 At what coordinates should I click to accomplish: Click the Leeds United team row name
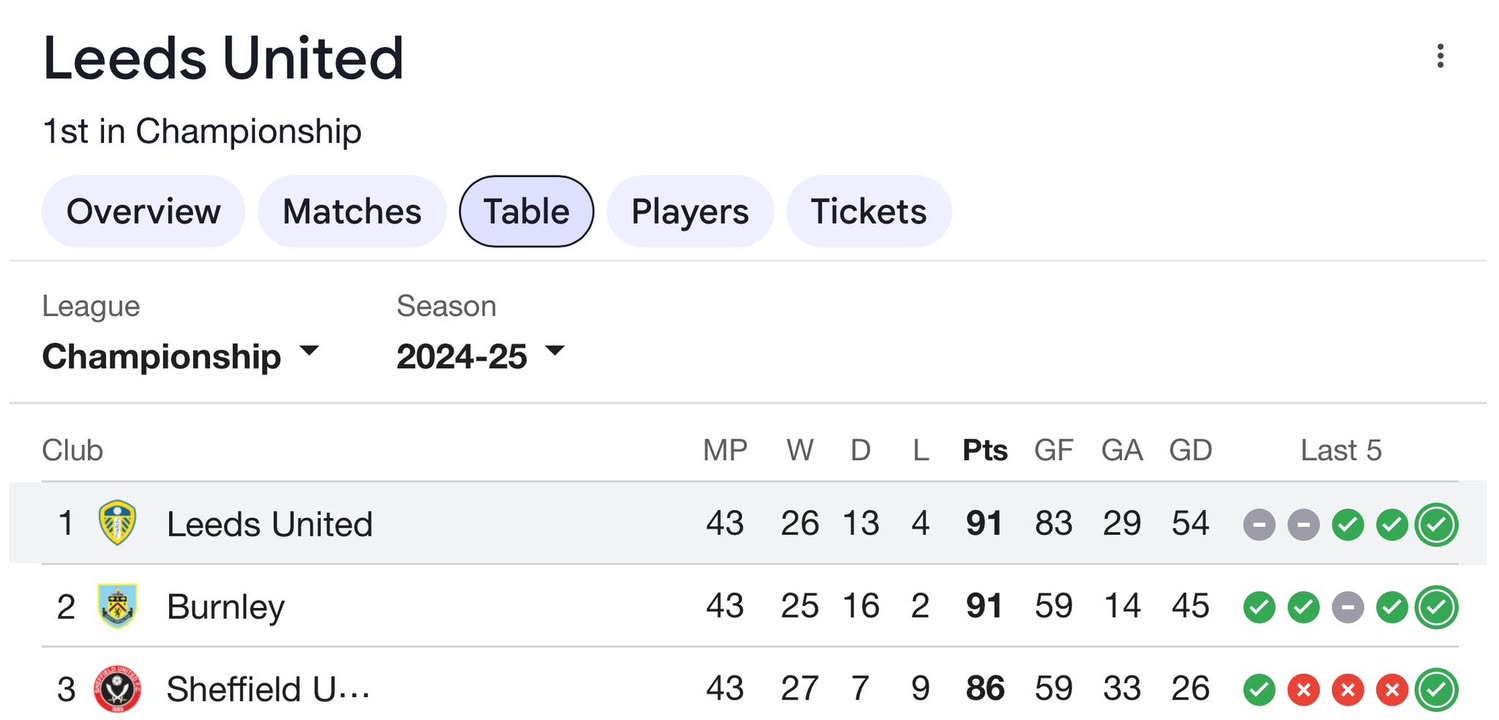(x=270, y=524)
